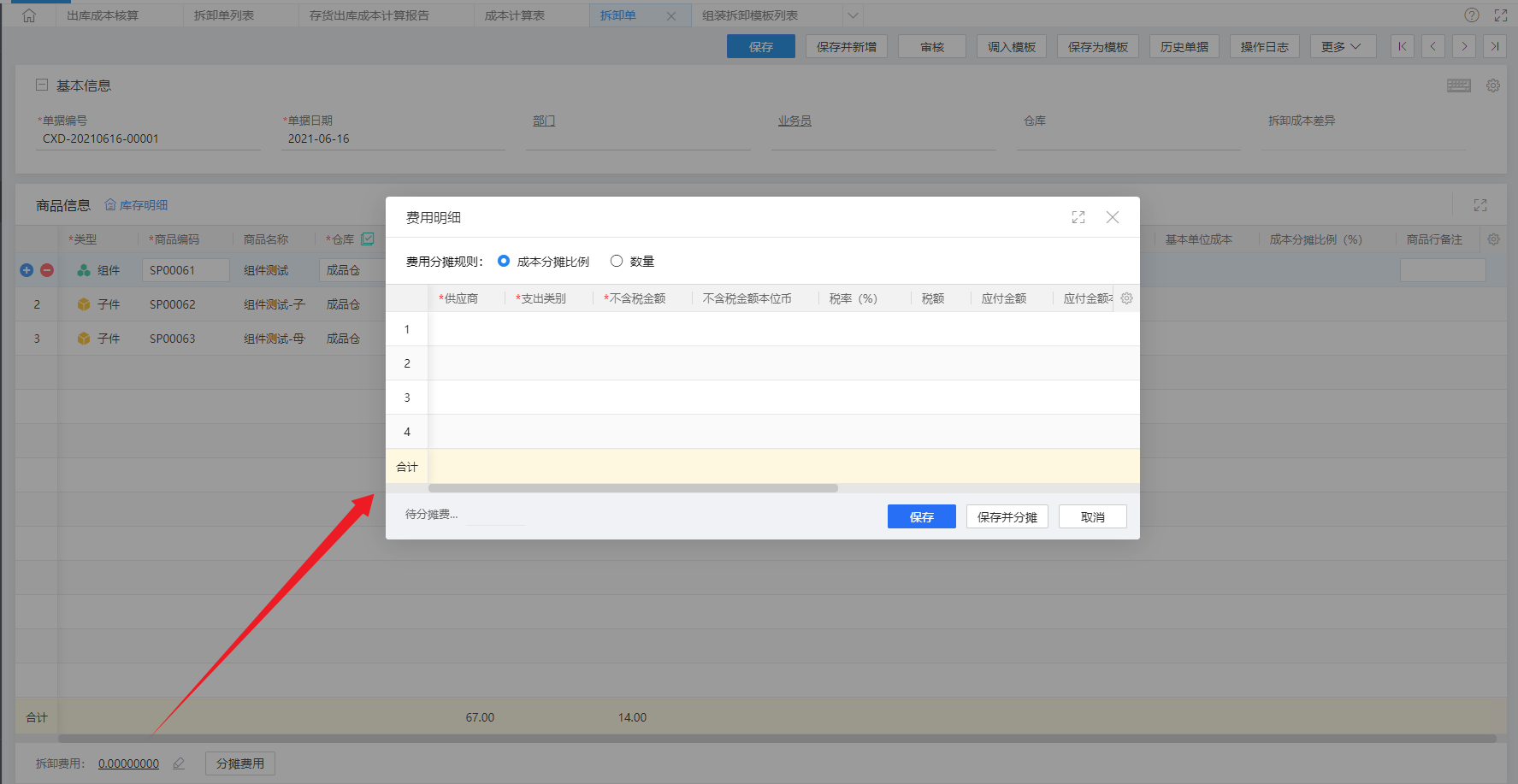Toggle the 仓库 column batch-fill checkbox
The width and height of the screenshot is (1518, 784).
tap(368, 239)
